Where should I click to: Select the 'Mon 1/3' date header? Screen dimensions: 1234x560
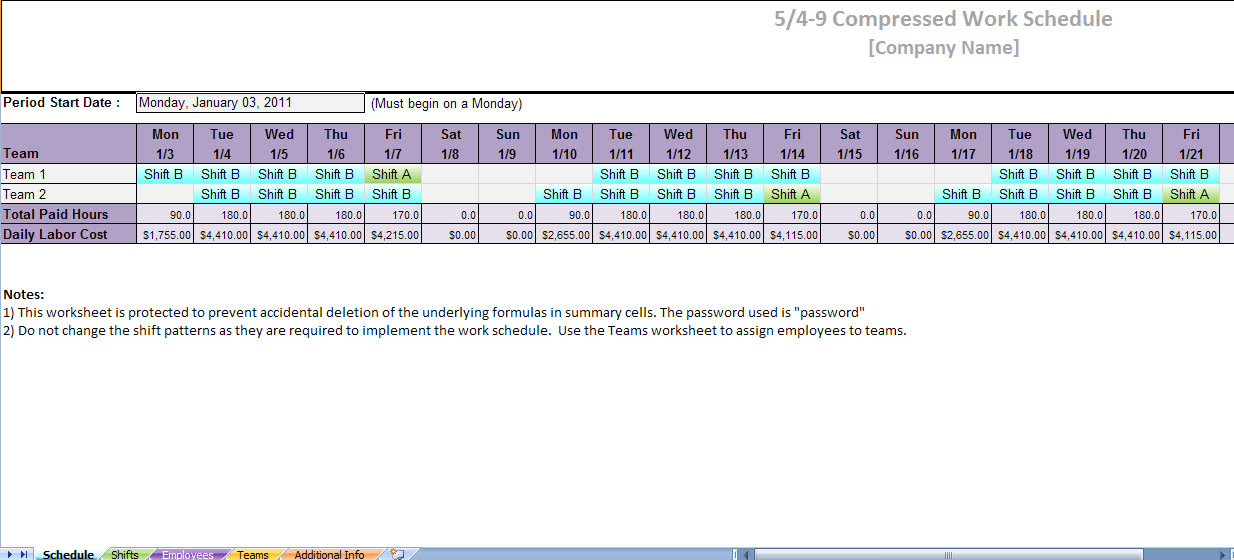(165, 144)
